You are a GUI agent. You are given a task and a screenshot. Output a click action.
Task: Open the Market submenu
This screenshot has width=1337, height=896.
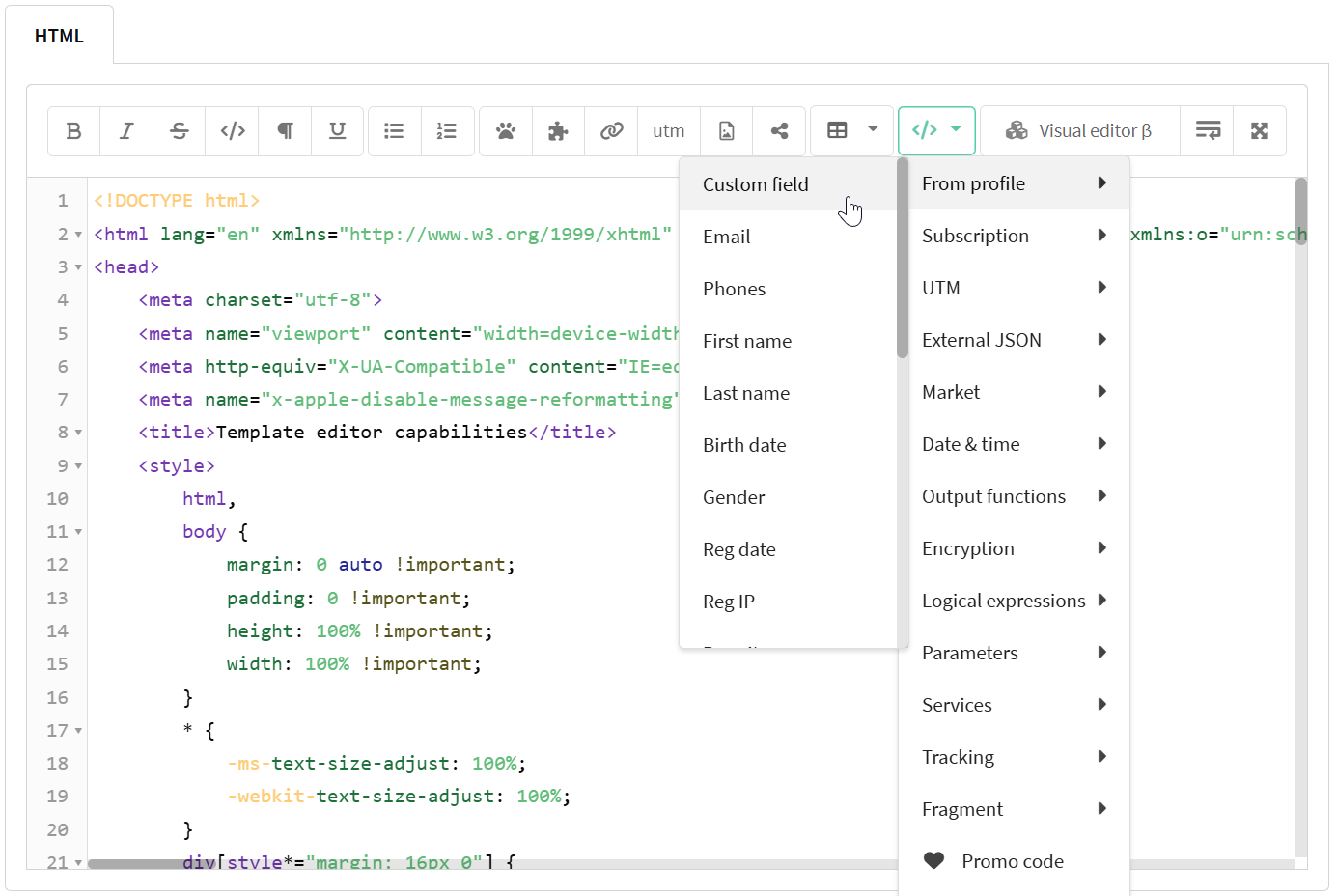coord(1014,392)
